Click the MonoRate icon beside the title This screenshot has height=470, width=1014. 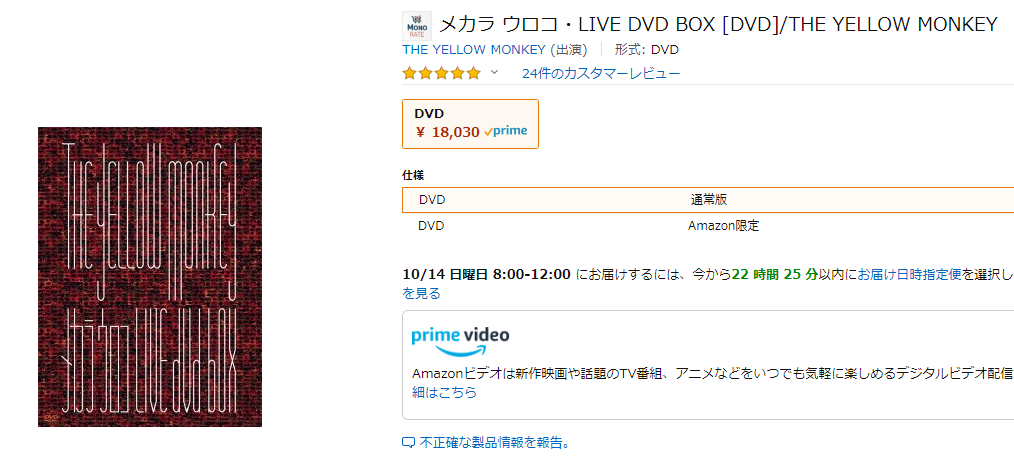[416, 25]
